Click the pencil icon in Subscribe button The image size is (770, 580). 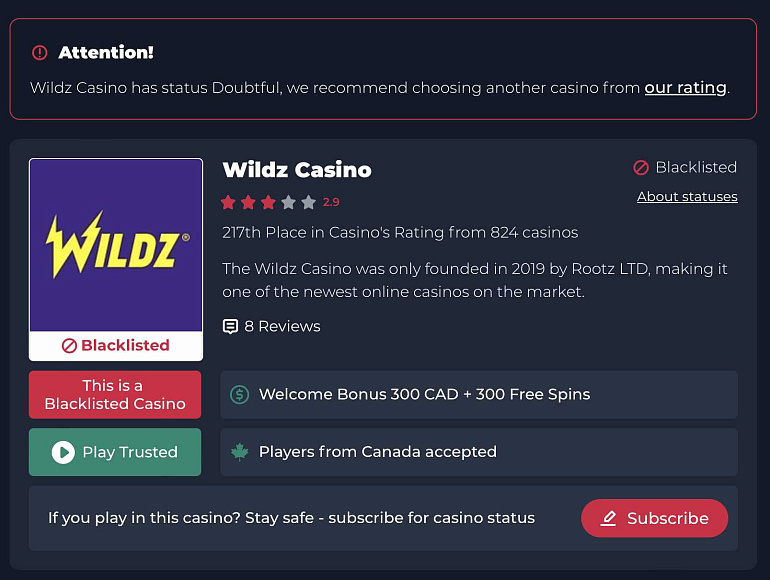tap(608, 519)
